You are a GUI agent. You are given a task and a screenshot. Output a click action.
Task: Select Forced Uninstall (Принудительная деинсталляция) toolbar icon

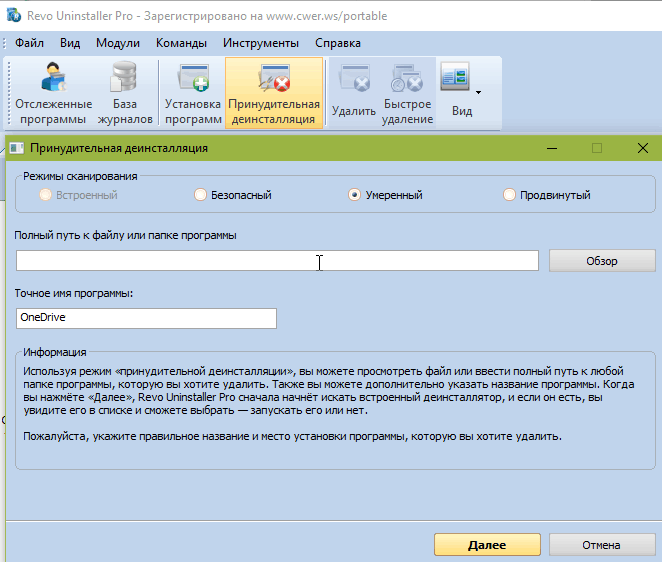click(274, 93)
